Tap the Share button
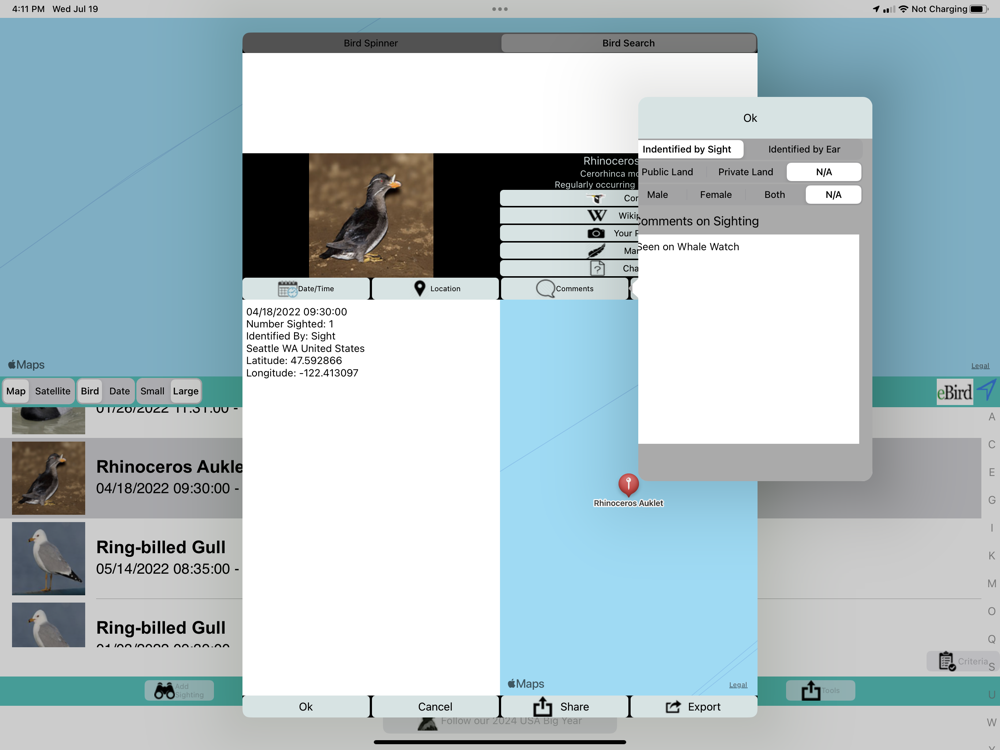This screenshot has height=750, width=1000. (x=564, y=707)
